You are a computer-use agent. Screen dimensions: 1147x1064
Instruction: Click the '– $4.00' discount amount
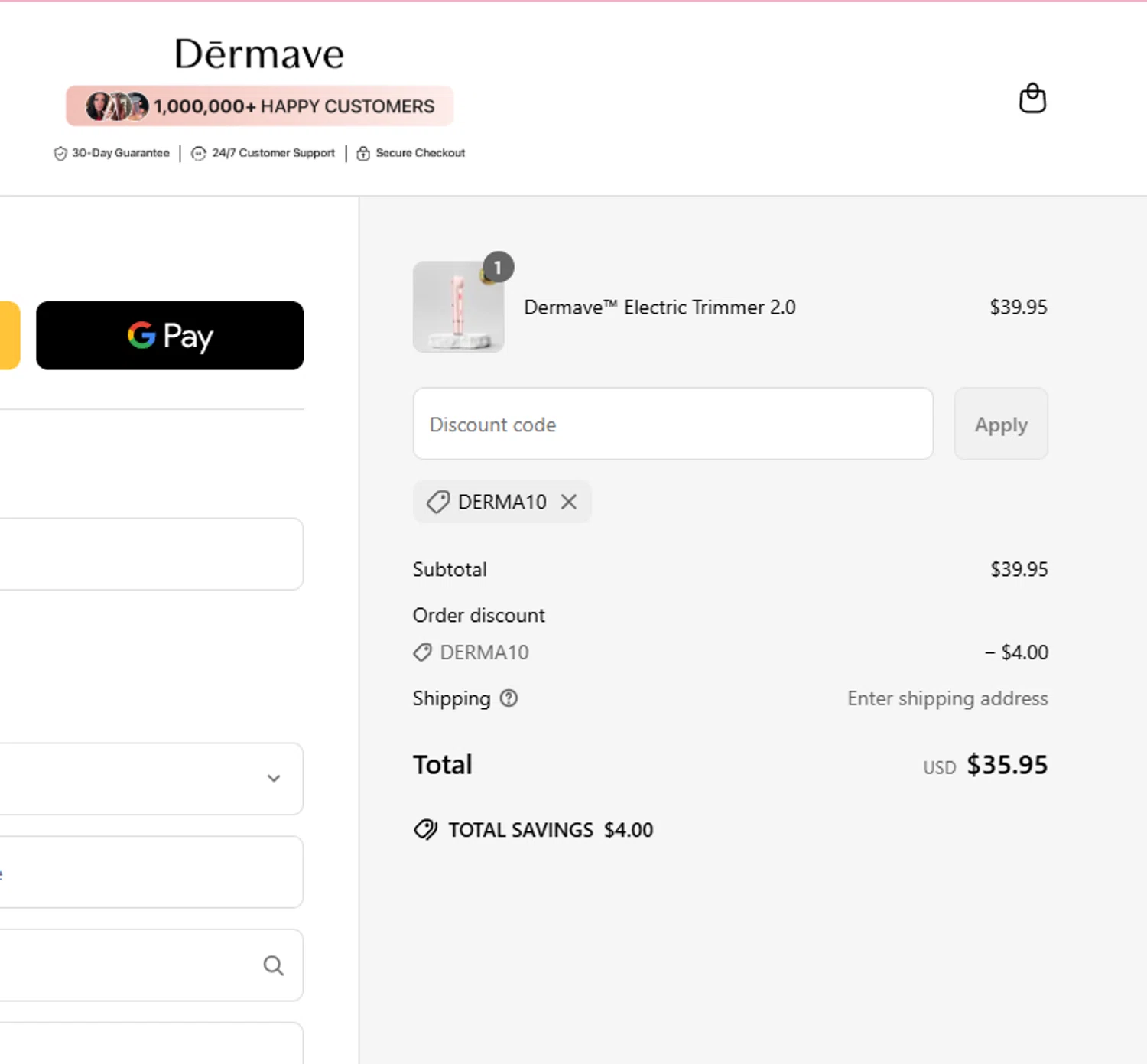click(x=1016, y=652)
